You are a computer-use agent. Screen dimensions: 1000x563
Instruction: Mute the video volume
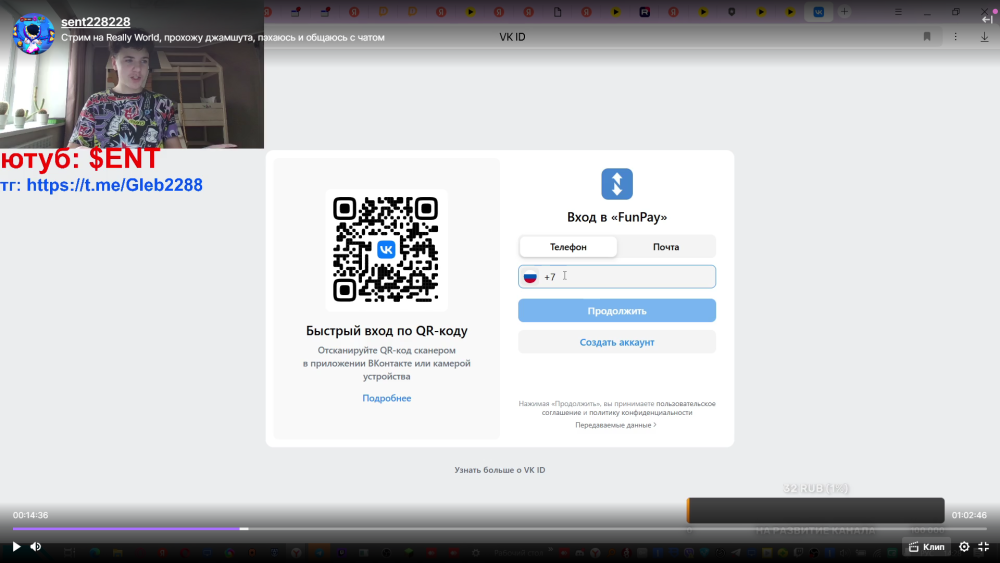click(36, 546)
